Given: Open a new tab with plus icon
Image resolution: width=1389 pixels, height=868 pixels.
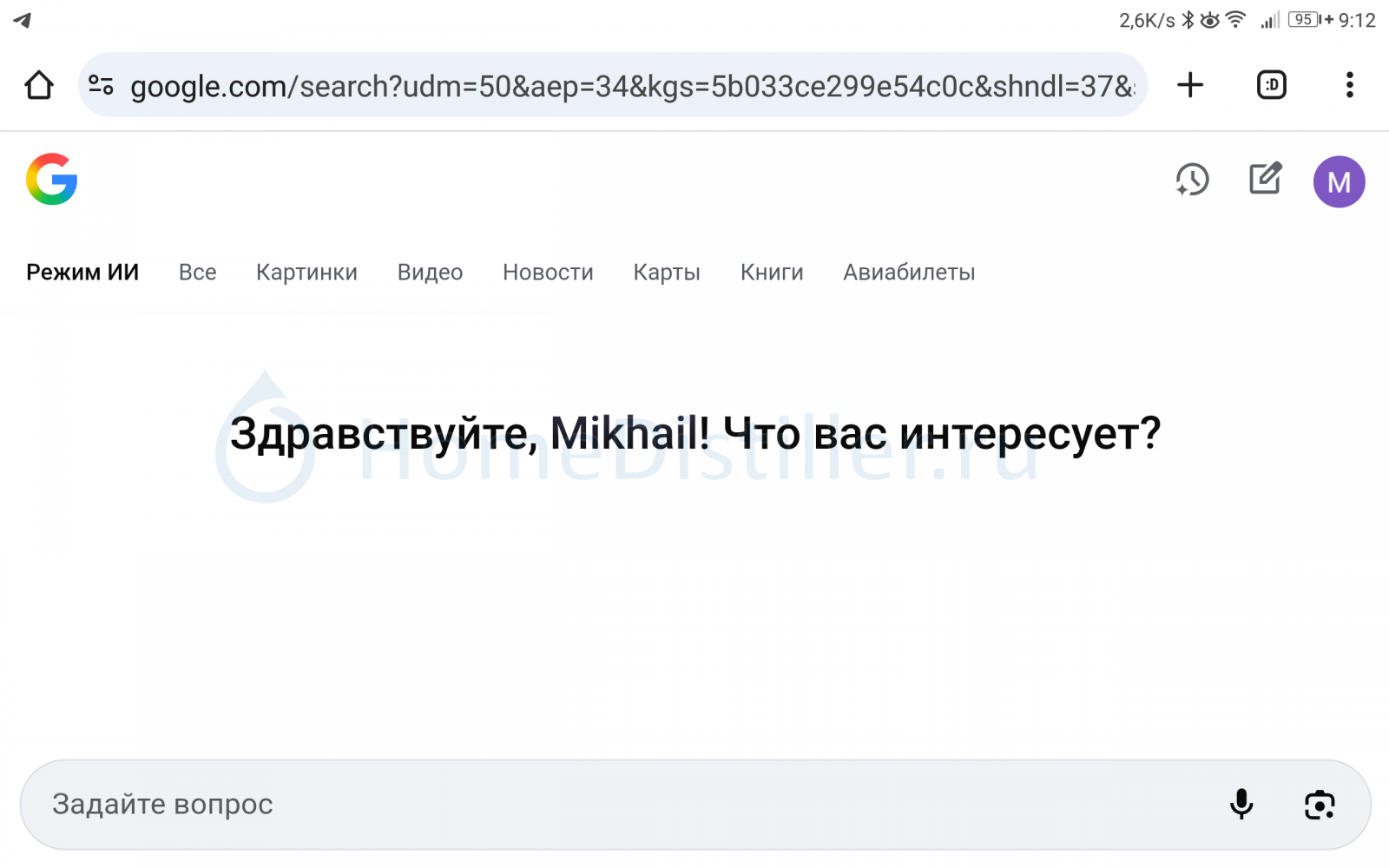Looking at the screenshot, I should [x=1190, y=85].
